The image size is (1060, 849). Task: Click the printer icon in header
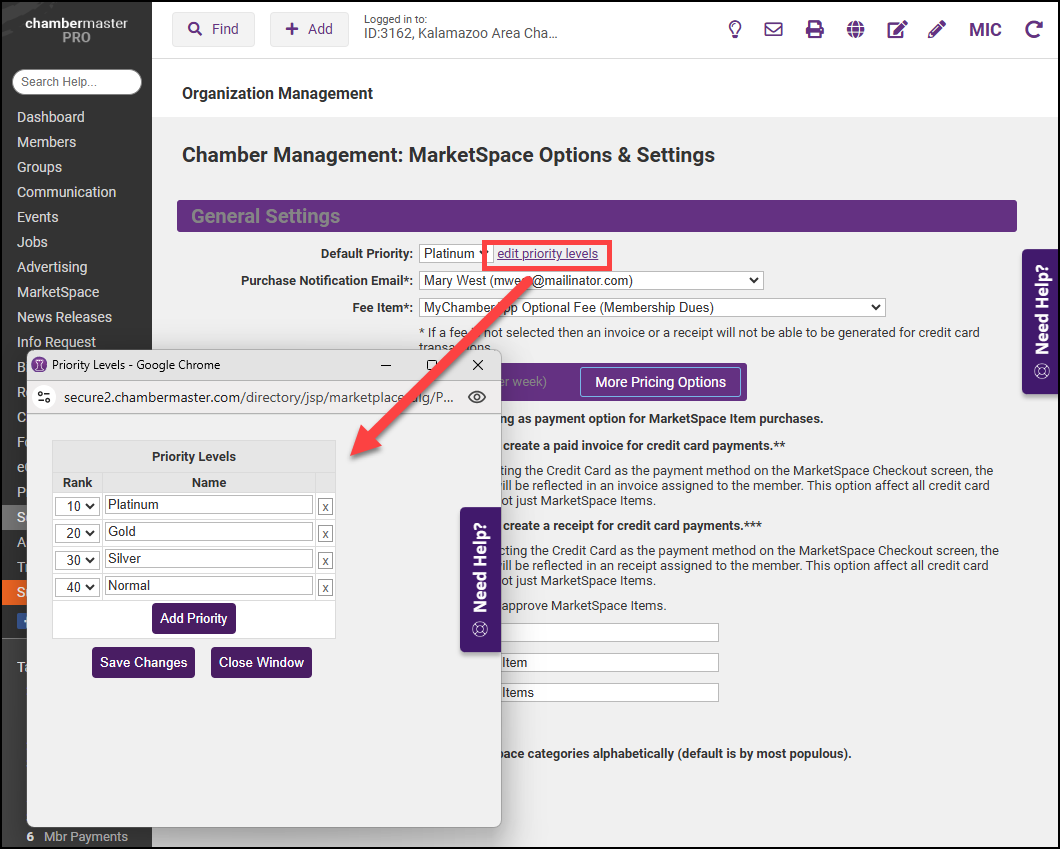(x=815, y=29)
